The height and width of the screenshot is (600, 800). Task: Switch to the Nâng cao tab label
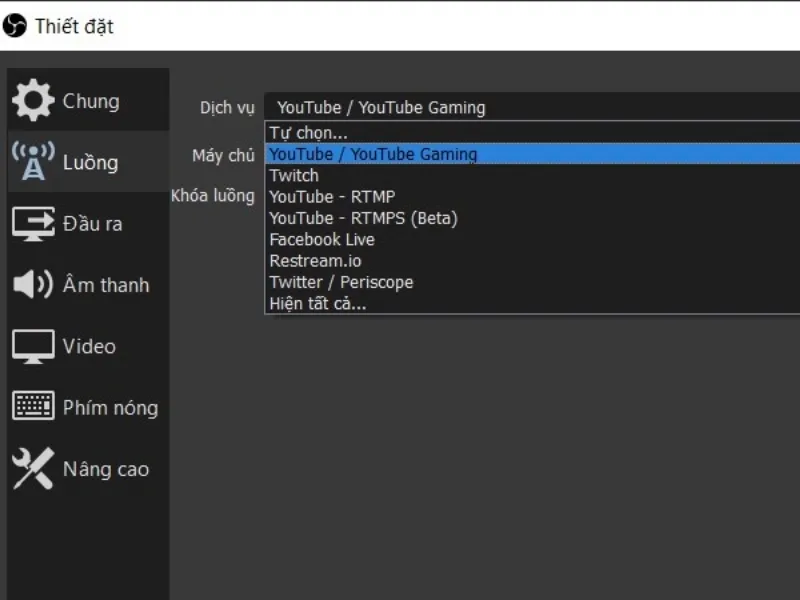[x=105, y=468]
